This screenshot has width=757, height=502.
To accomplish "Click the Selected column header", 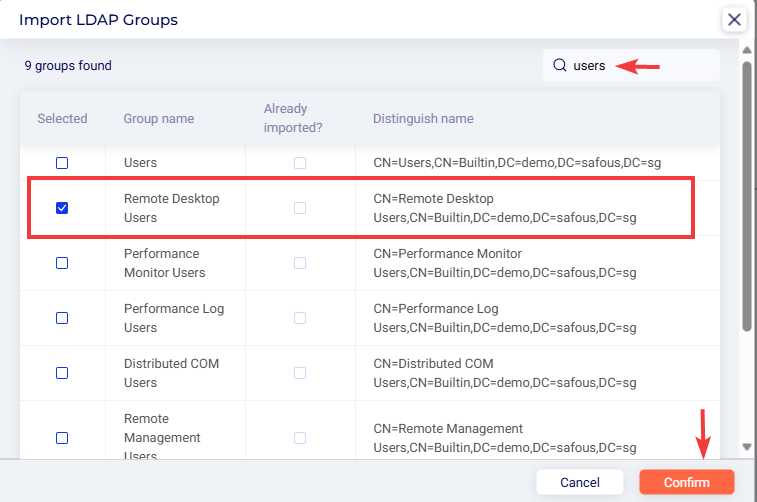I will (x=62, y=119).
